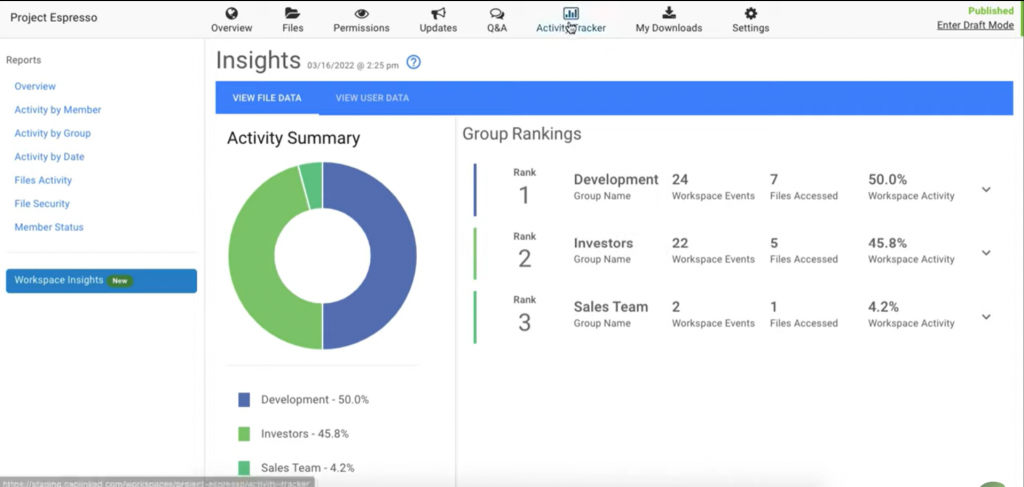Click the blue Development legend swatch

(244, 400)
